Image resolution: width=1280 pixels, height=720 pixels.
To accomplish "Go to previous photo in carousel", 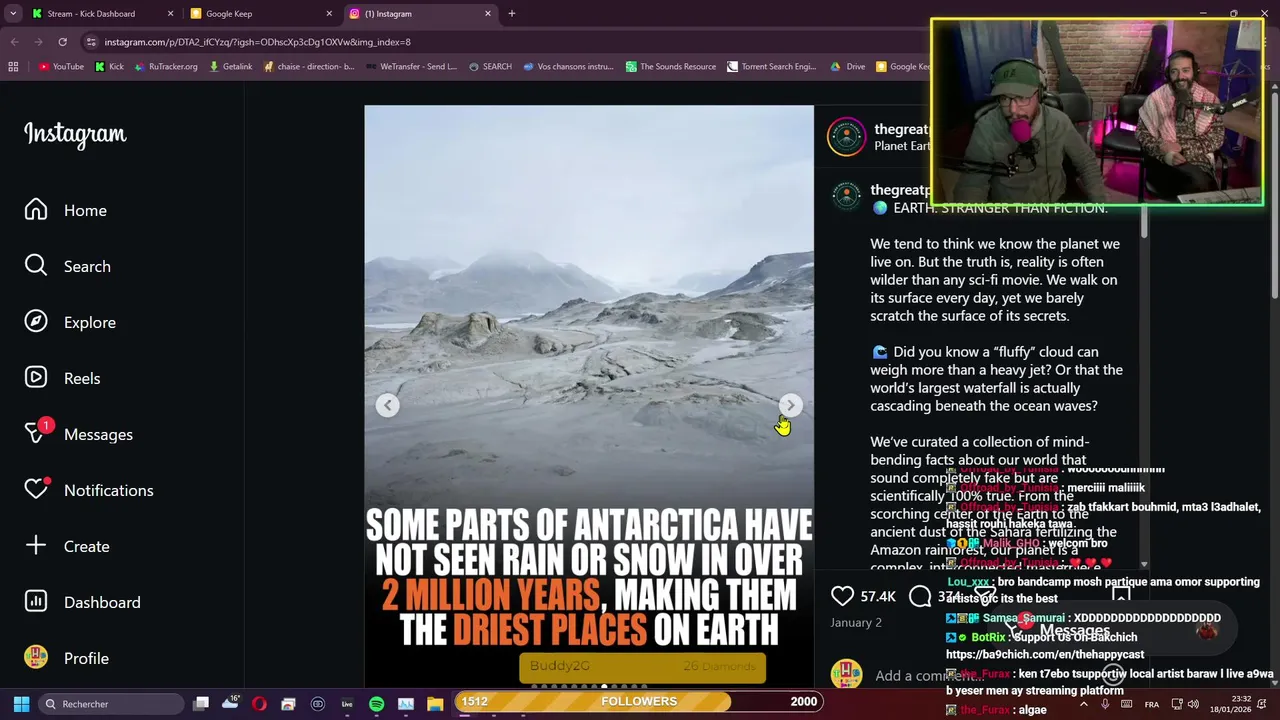I will (387, 405).
